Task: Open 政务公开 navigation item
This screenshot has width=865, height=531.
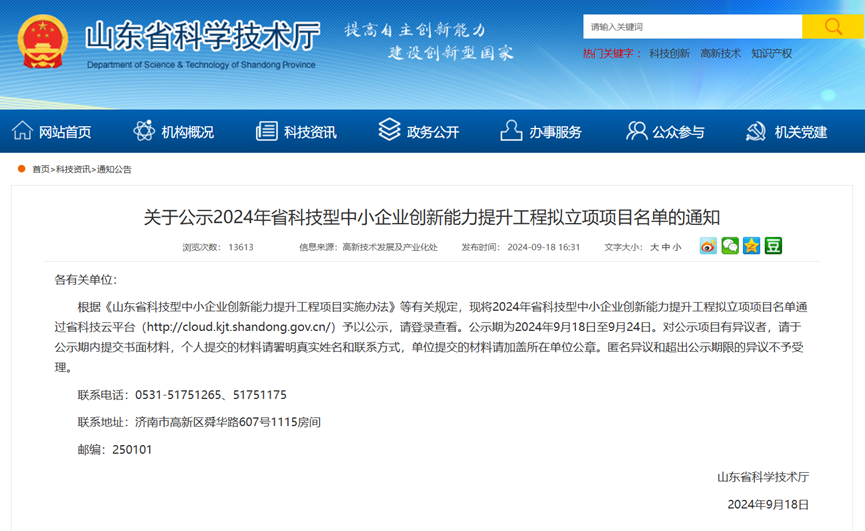Action: click(433, 132)
